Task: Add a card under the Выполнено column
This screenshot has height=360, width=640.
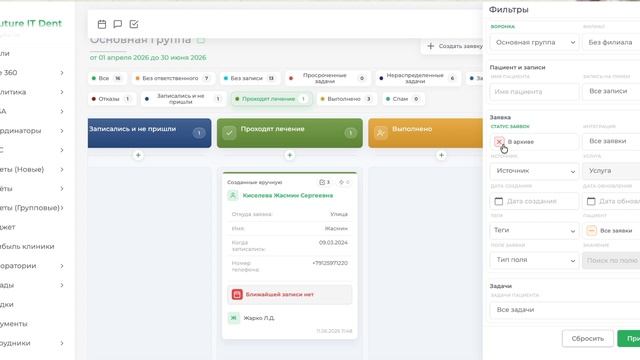Action: click(x=441, y=155)
